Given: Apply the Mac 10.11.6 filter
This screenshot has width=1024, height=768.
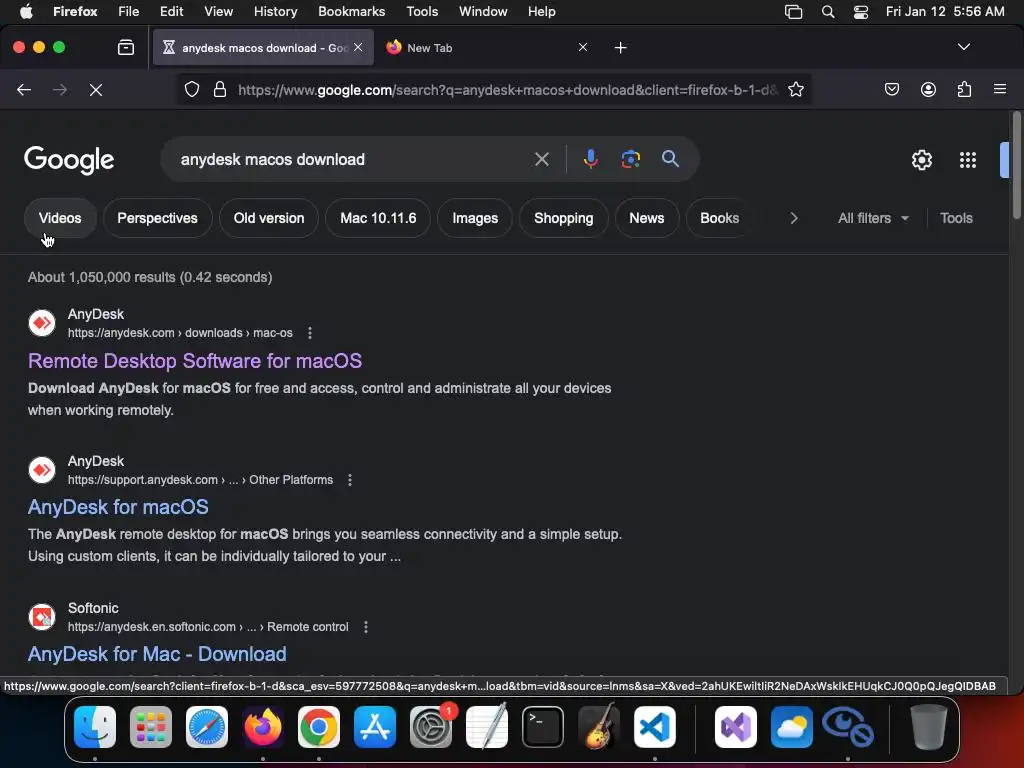Looking at the screenshot, I should coord(378,218).
